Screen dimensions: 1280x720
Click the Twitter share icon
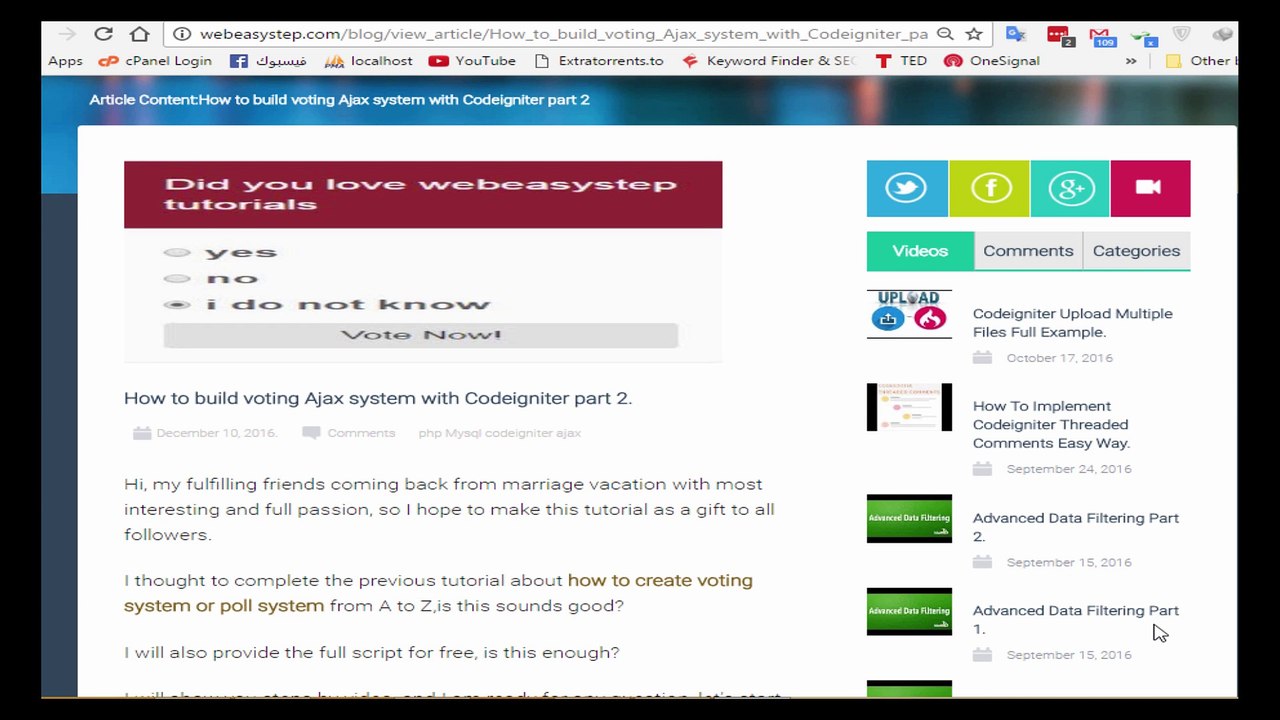pyautogui.click(x=906, y=188)
